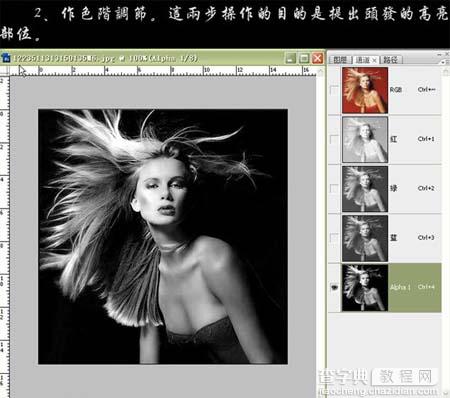Viewport: 450px width, 398px height.
Task: Hide the Alpha 1 channel with its eye icon
Action: 334,287
